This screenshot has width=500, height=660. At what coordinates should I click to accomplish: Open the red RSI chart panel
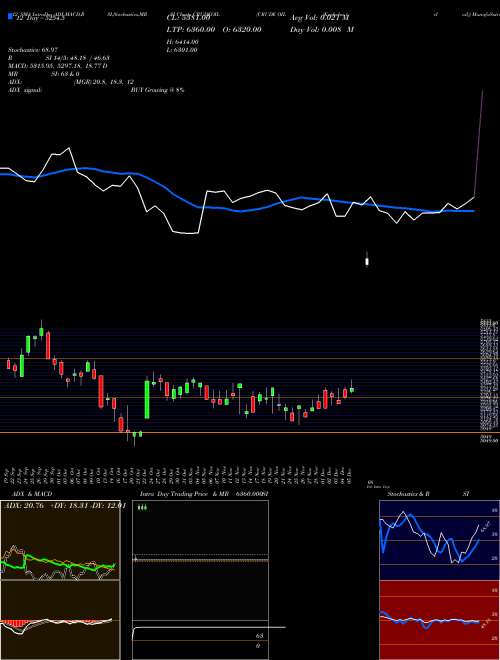pos(439,620)
